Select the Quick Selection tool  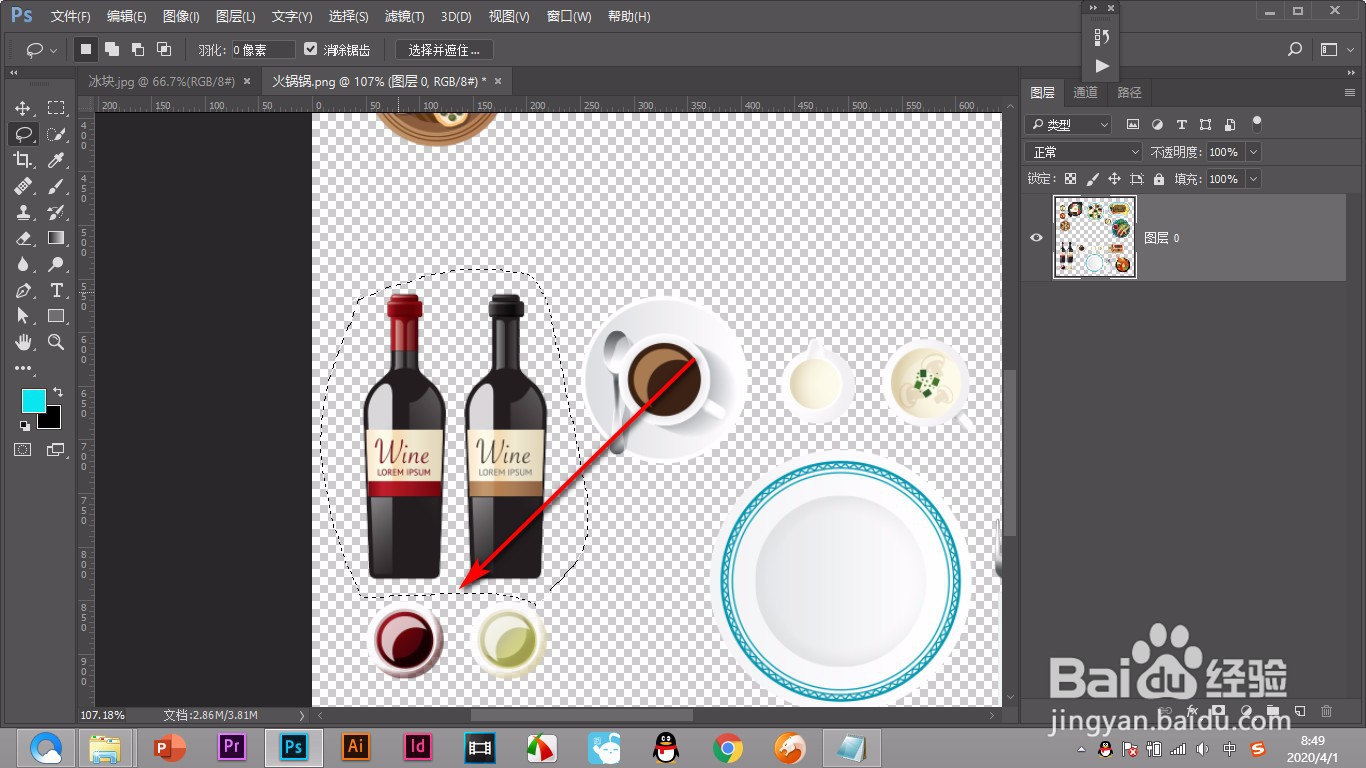(x=56, y=134)
